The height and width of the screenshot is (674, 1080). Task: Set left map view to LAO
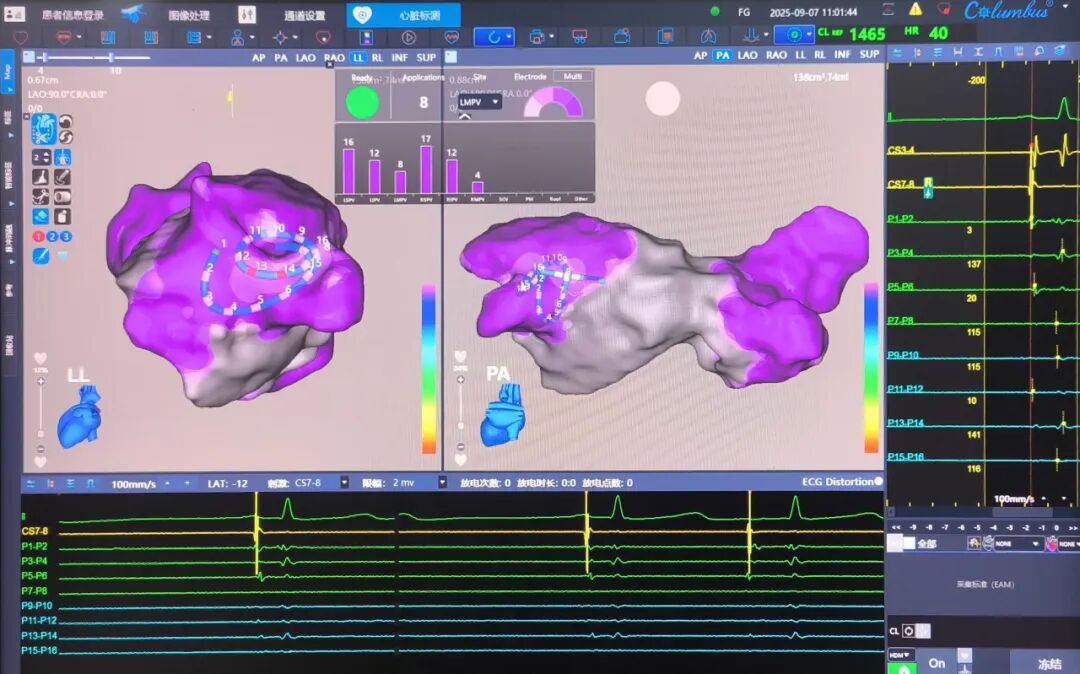(305, 58)
